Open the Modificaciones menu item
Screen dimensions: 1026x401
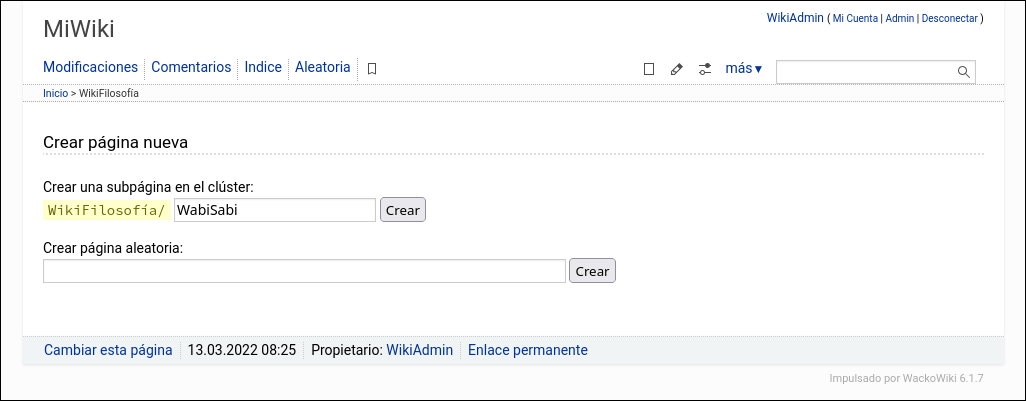coord(90,67)
